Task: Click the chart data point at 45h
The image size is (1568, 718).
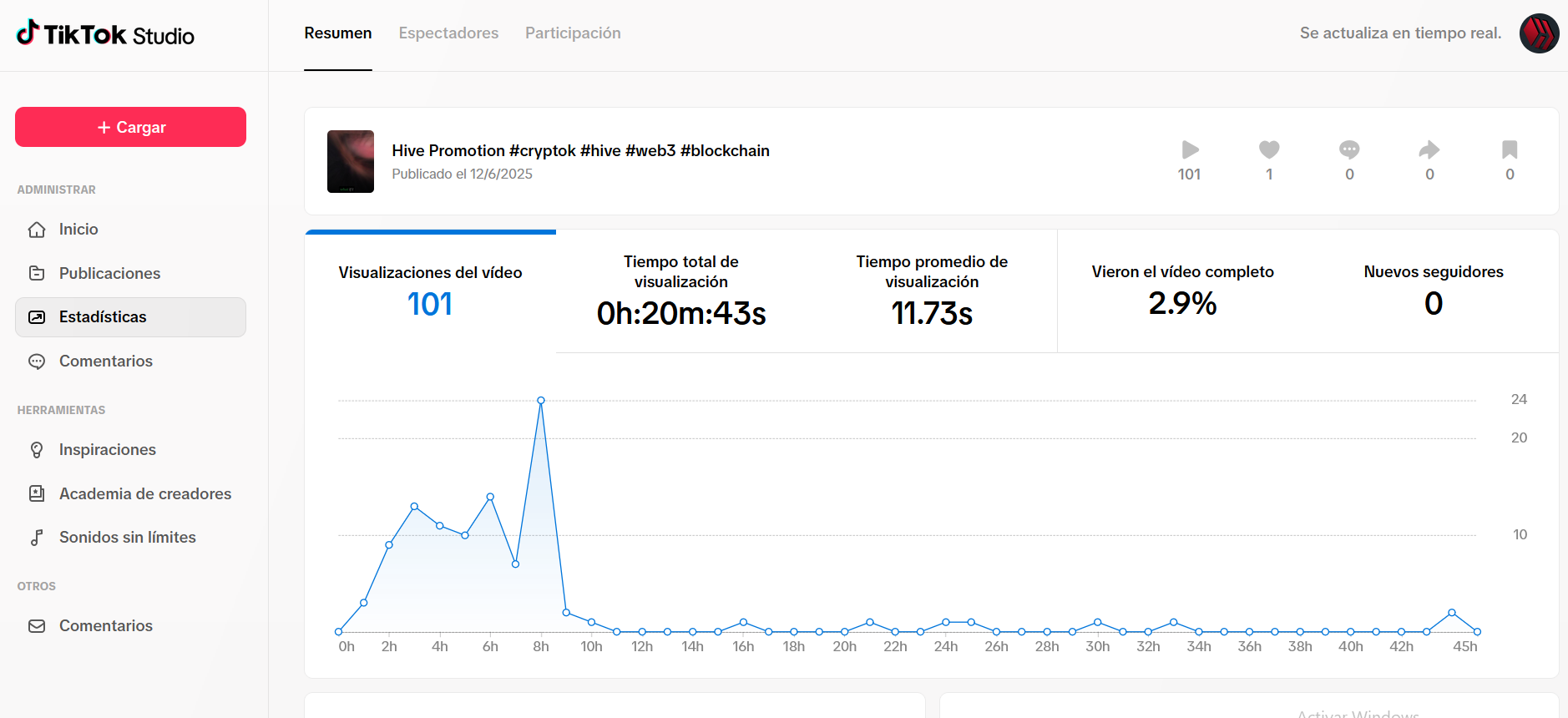Action: coord(1477,632)
